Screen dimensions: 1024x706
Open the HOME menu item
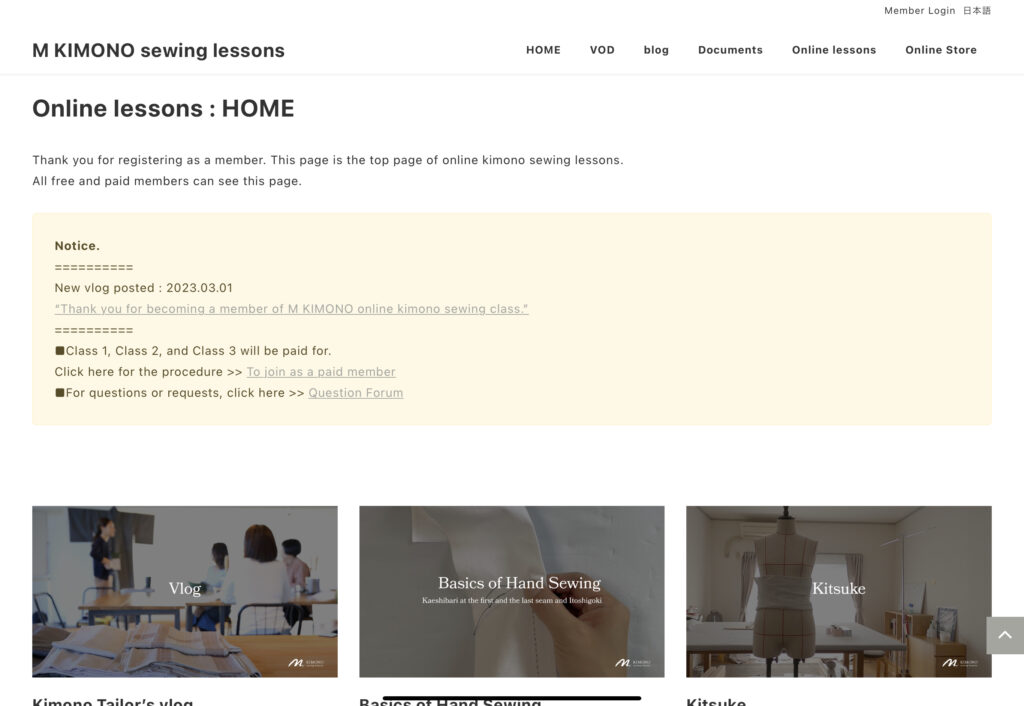coord(543,50)
